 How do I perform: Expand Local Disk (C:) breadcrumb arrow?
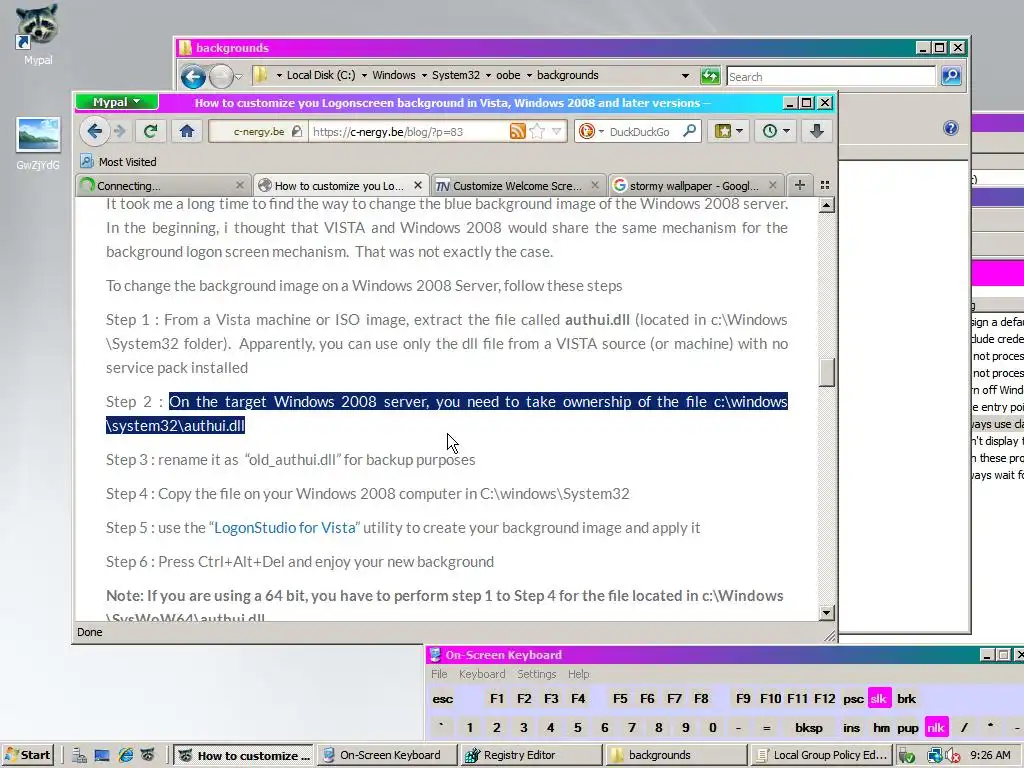click(x=364, y=75)
